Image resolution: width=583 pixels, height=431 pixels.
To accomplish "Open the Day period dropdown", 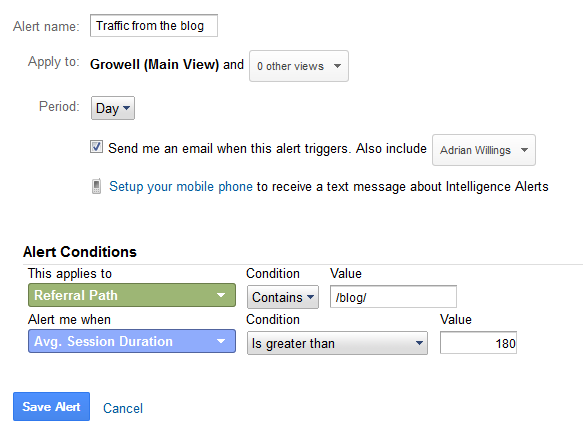I will (x=113, y=108).
